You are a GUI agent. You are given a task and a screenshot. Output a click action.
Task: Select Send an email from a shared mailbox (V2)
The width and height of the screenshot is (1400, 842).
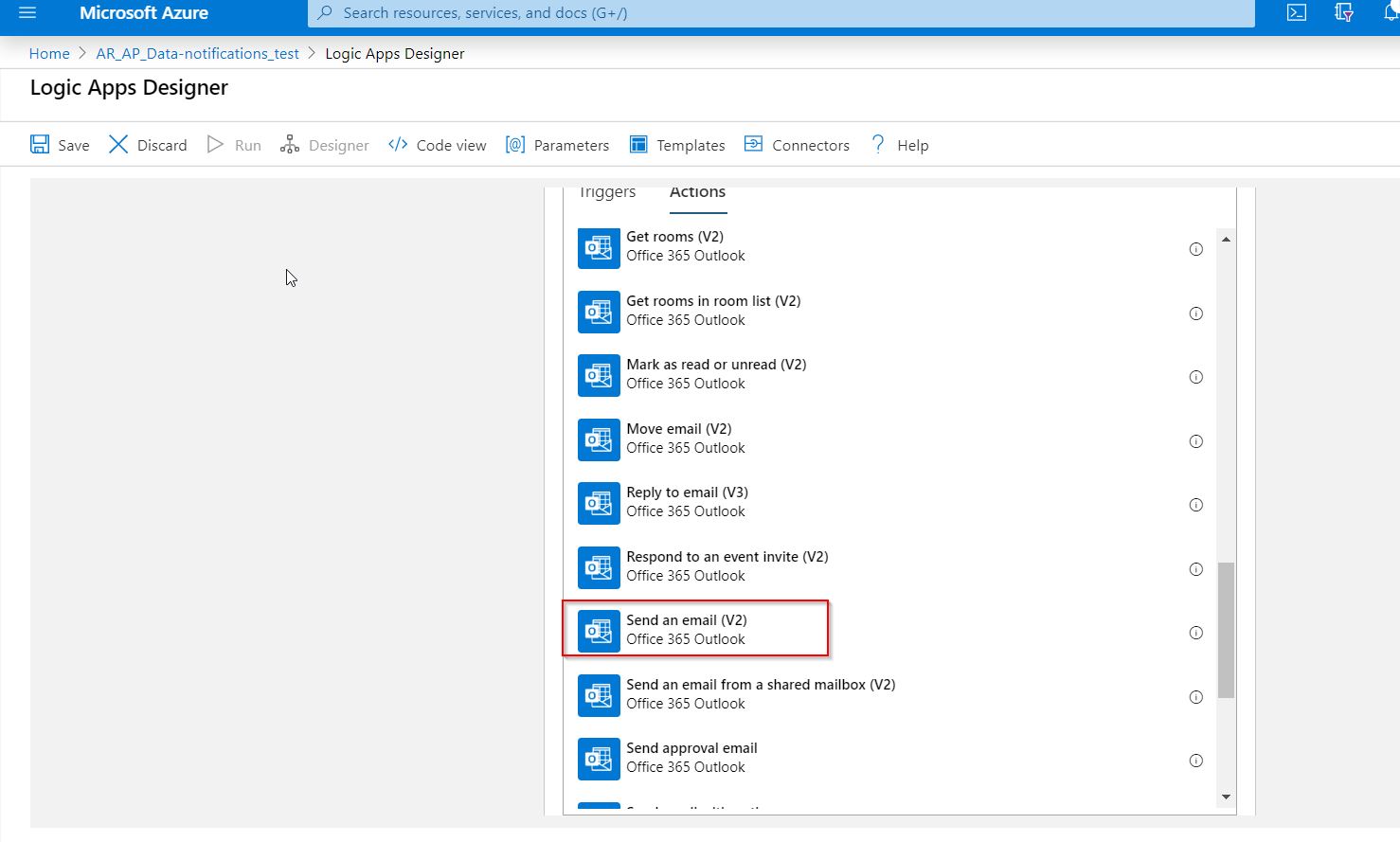point(890,696)
